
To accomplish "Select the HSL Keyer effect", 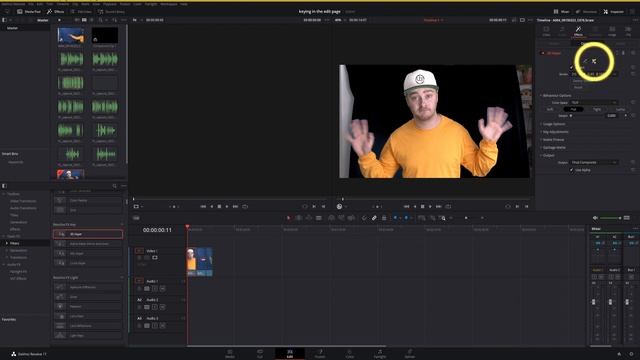I will click(x=88, y=253).
